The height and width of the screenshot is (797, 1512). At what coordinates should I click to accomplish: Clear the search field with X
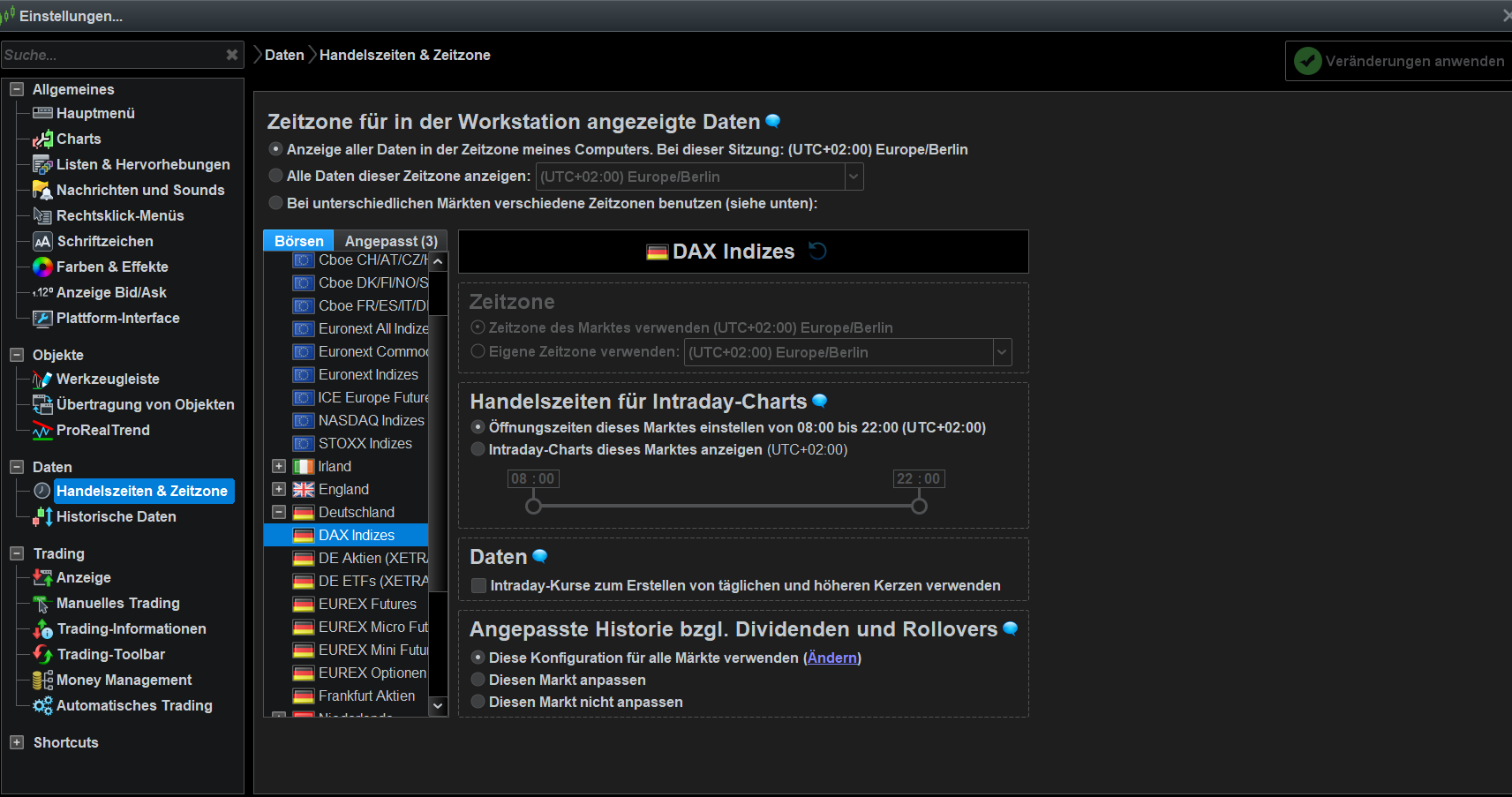point(232,55)
